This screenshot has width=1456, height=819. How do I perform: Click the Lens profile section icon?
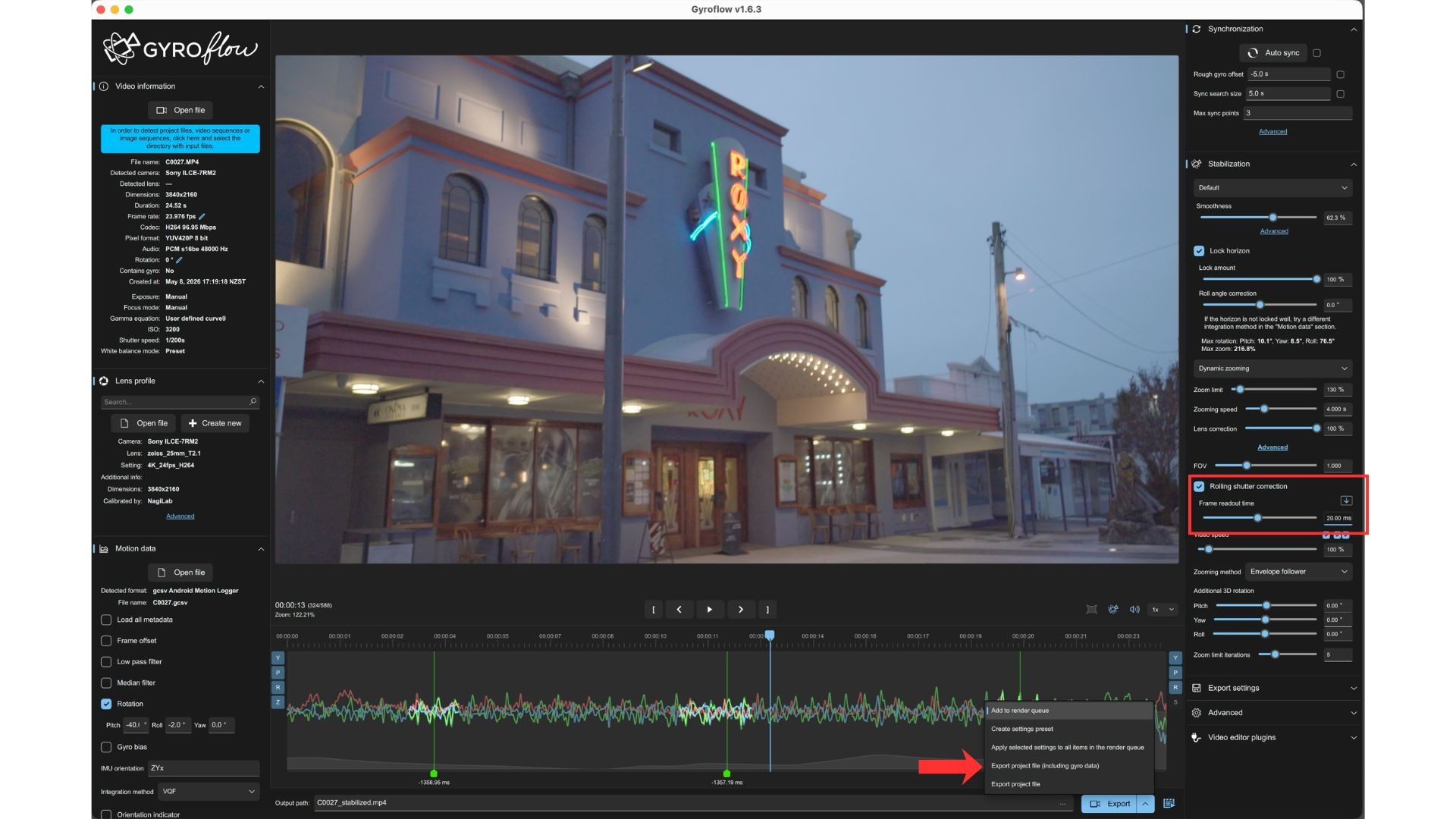(104, 381)
